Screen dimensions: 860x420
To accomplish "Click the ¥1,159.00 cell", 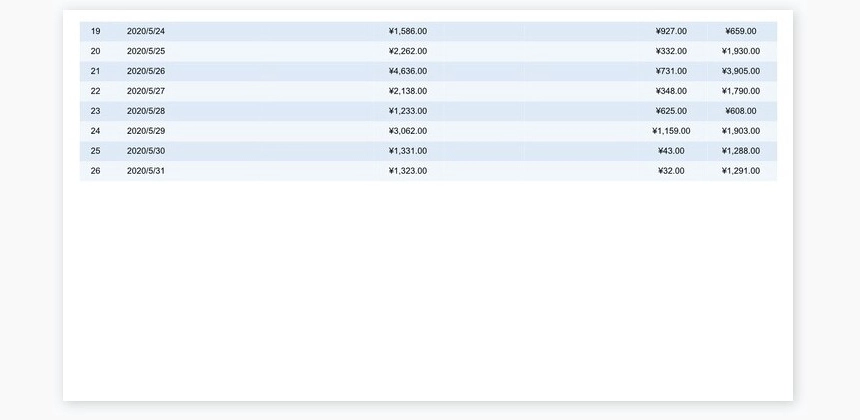I will coord(671,131).
